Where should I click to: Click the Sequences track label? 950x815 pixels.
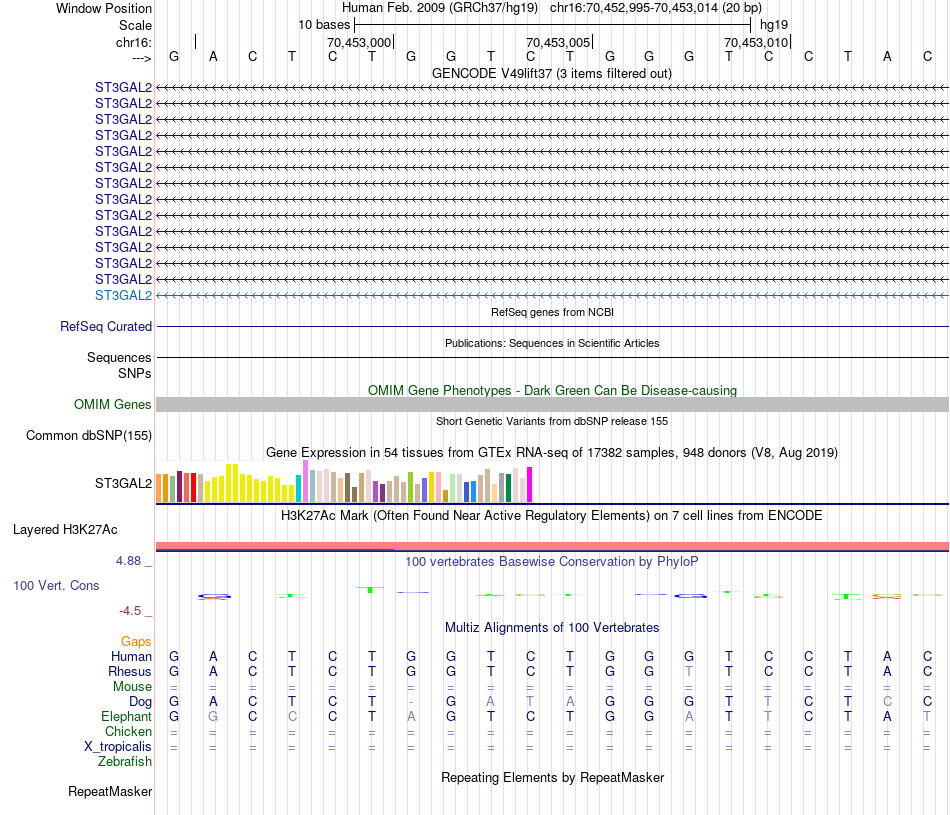[119, 358]
